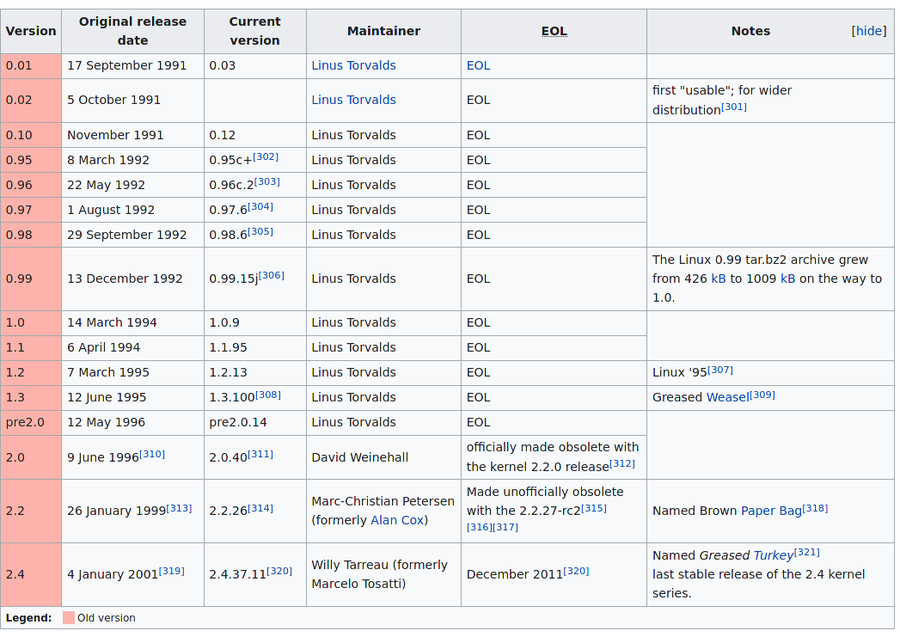Open citation 320 next to 2.4.37.11

(x=280, y=571)
